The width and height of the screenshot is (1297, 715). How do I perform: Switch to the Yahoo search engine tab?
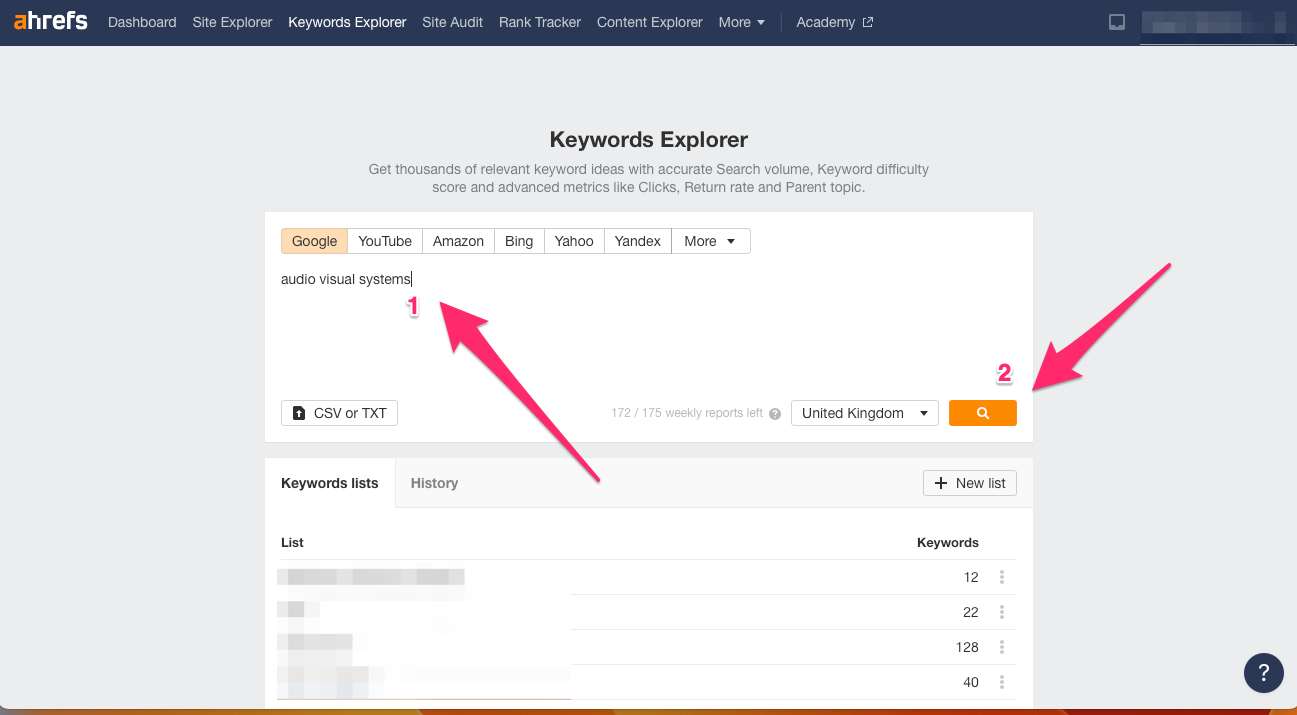(574, 241)
